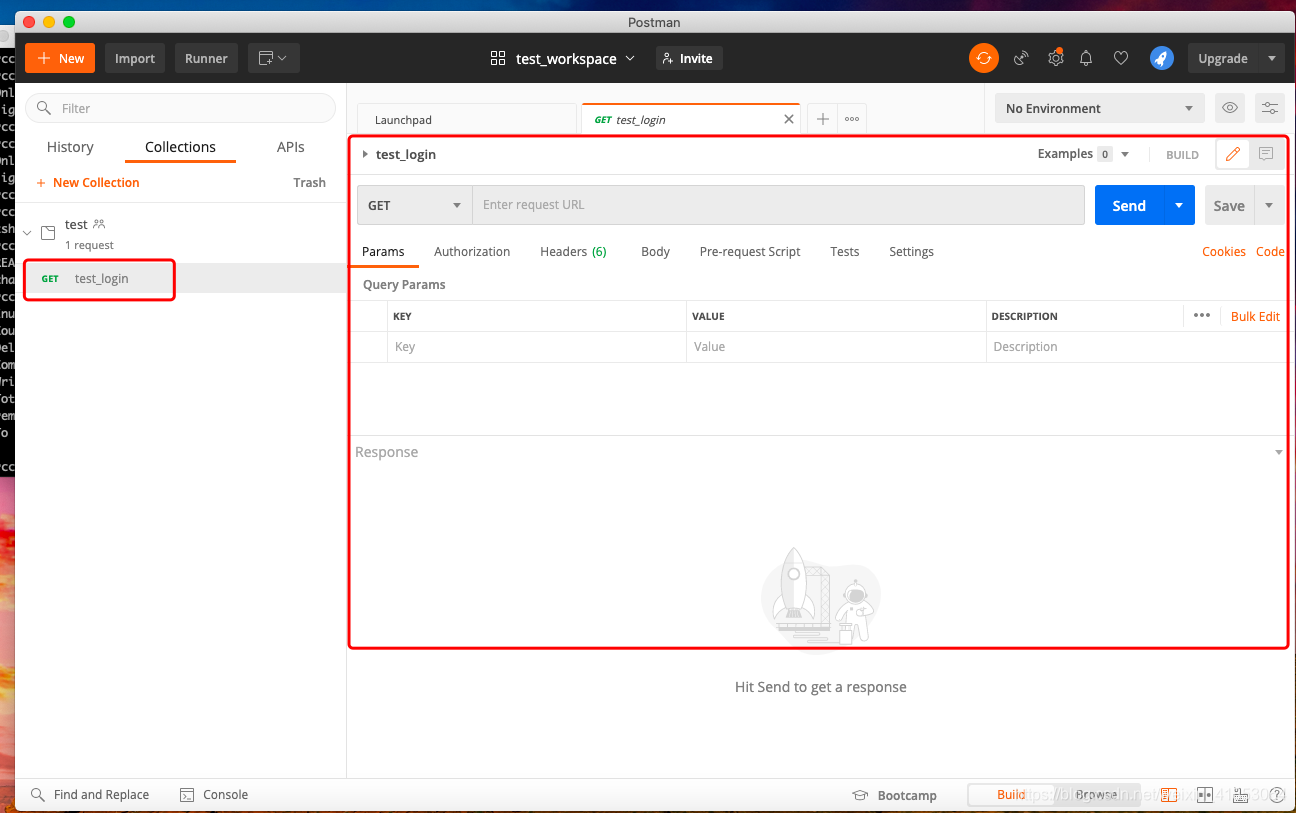
Task: Open the Runner
Action: tap(206, 58)
